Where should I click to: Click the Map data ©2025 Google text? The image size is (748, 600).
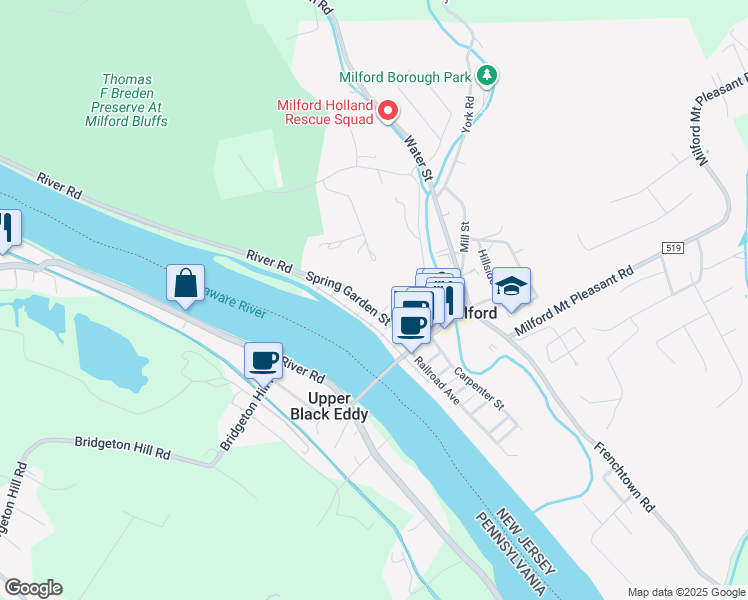click(x=686, y=592)
